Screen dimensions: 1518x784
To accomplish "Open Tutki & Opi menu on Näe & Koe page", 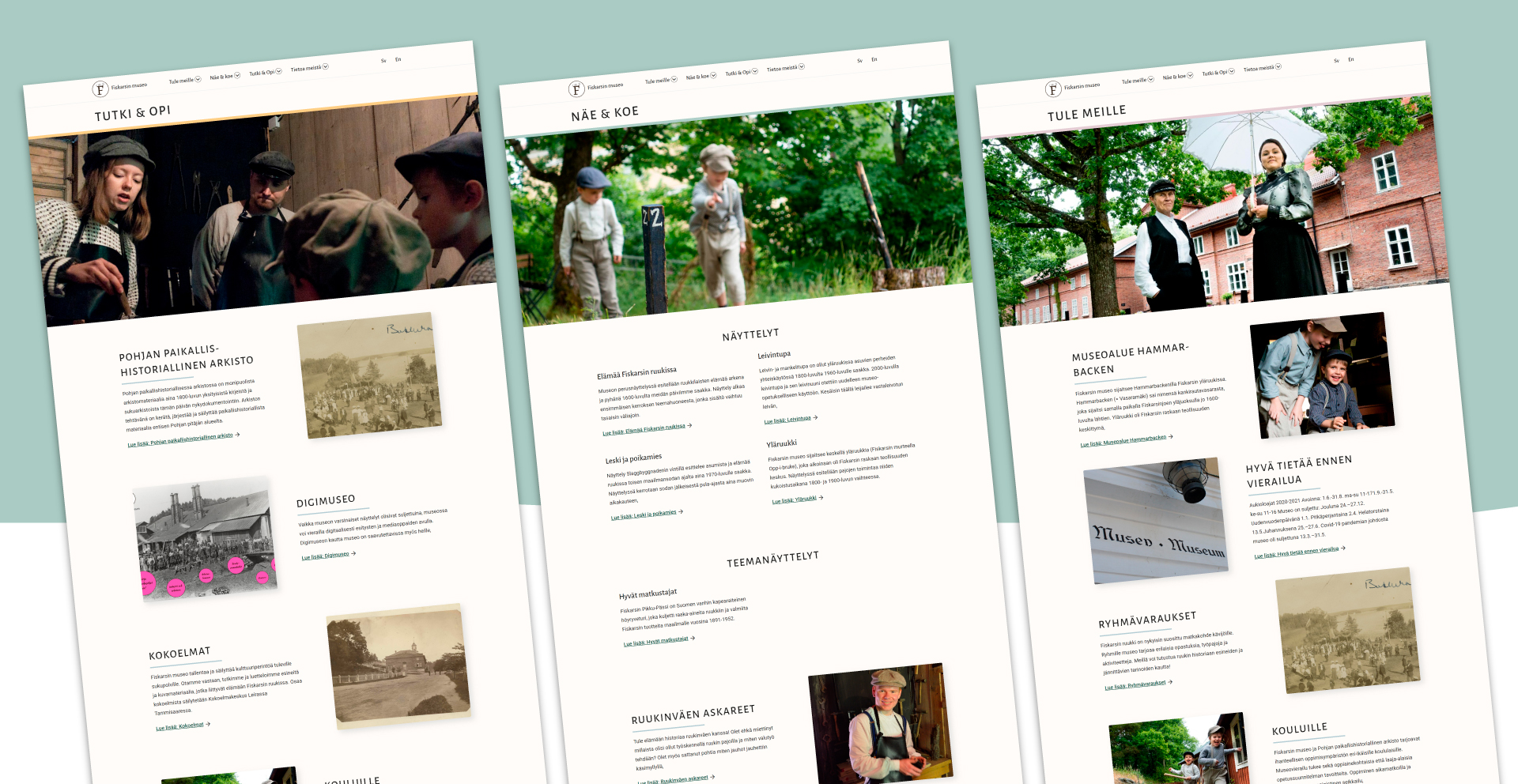I will 754,72.
